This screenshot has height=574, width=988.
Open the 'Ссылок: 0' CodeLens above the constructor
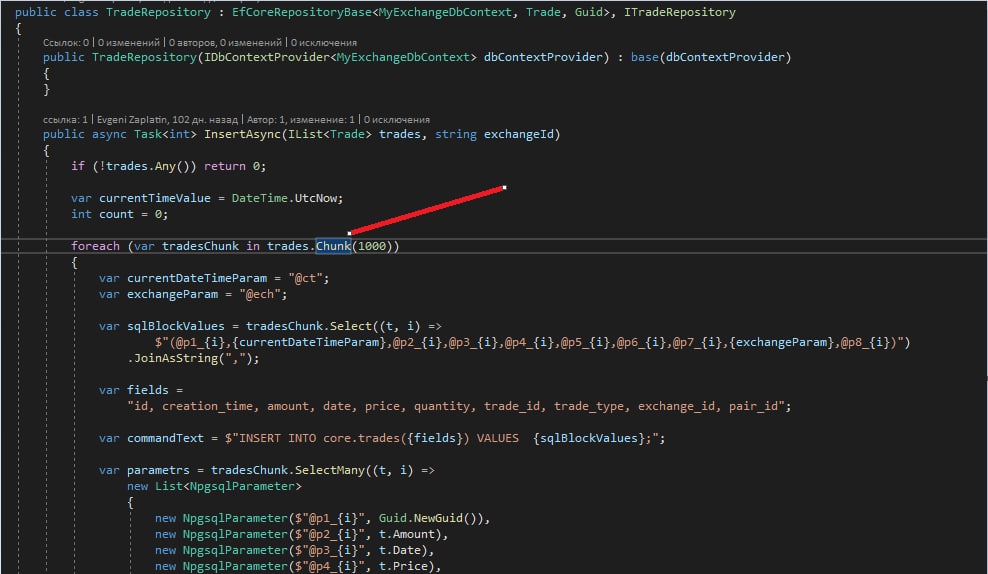pos(66,42)
